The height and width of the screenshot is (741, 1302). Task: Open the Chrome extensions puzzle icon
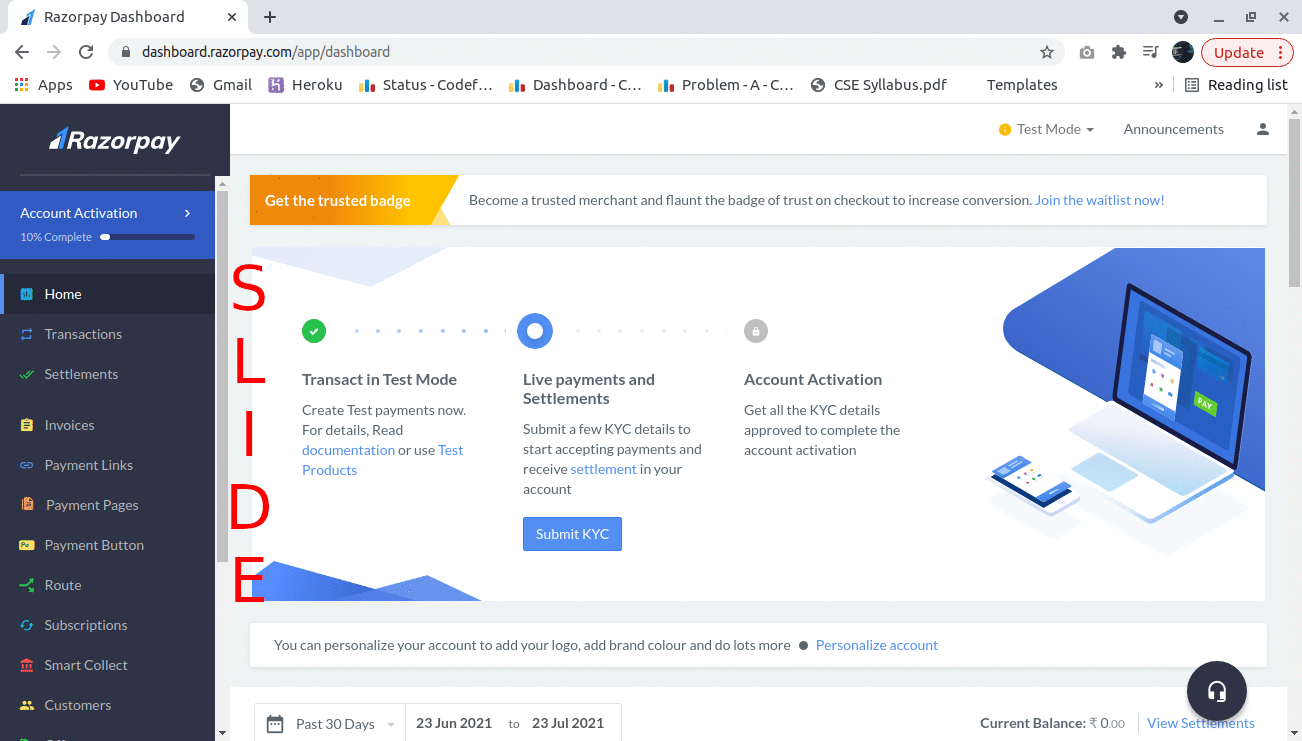[x=1119, y=52]
